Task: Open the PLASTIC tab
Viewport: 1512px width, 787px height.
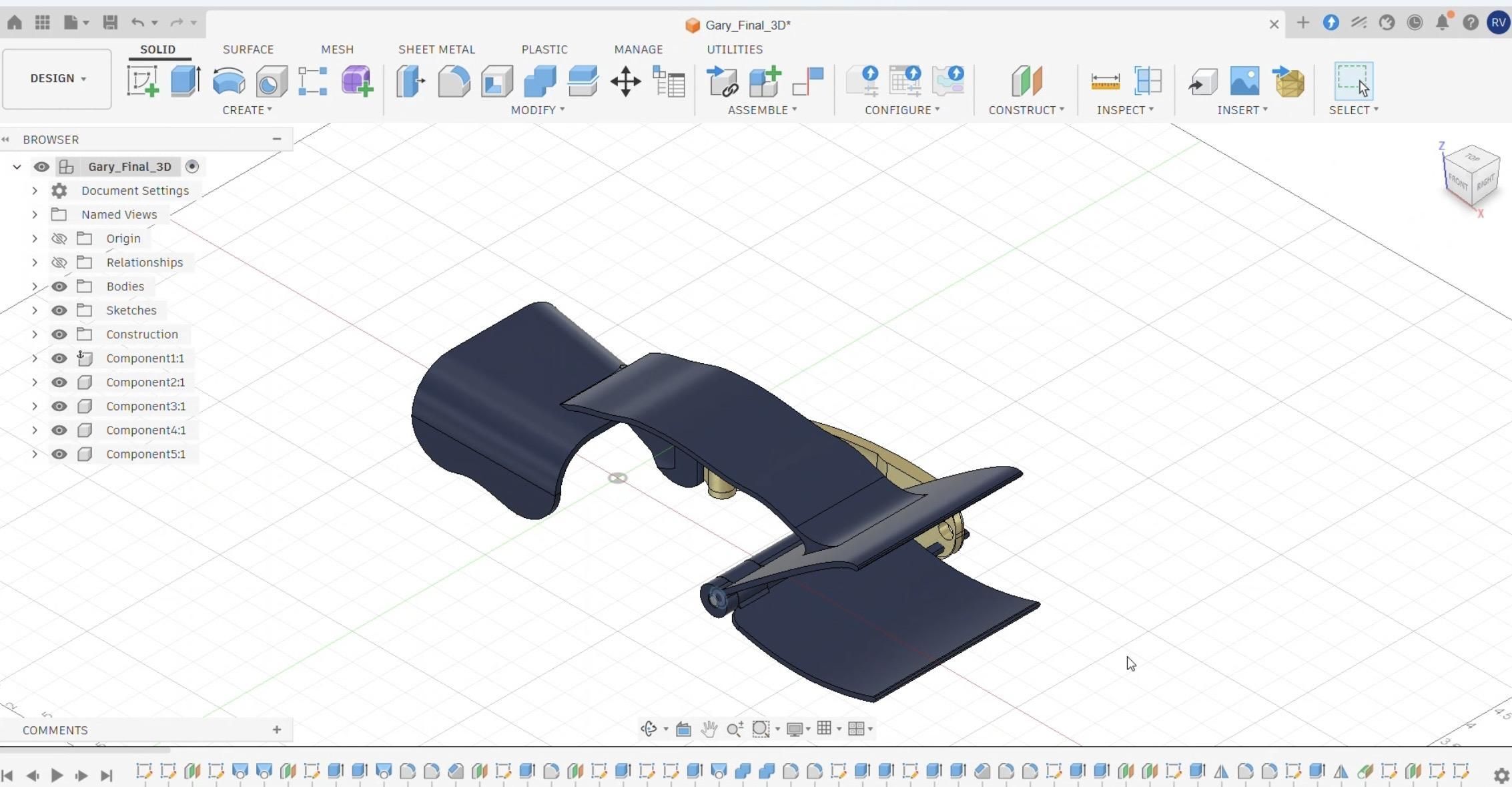Action: click(544, 49)
